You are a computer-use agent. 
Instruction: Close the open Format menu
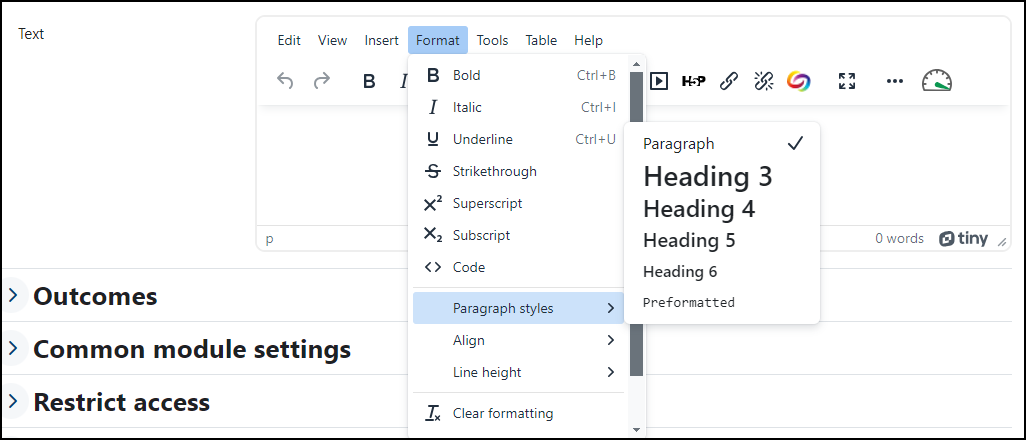438,41
